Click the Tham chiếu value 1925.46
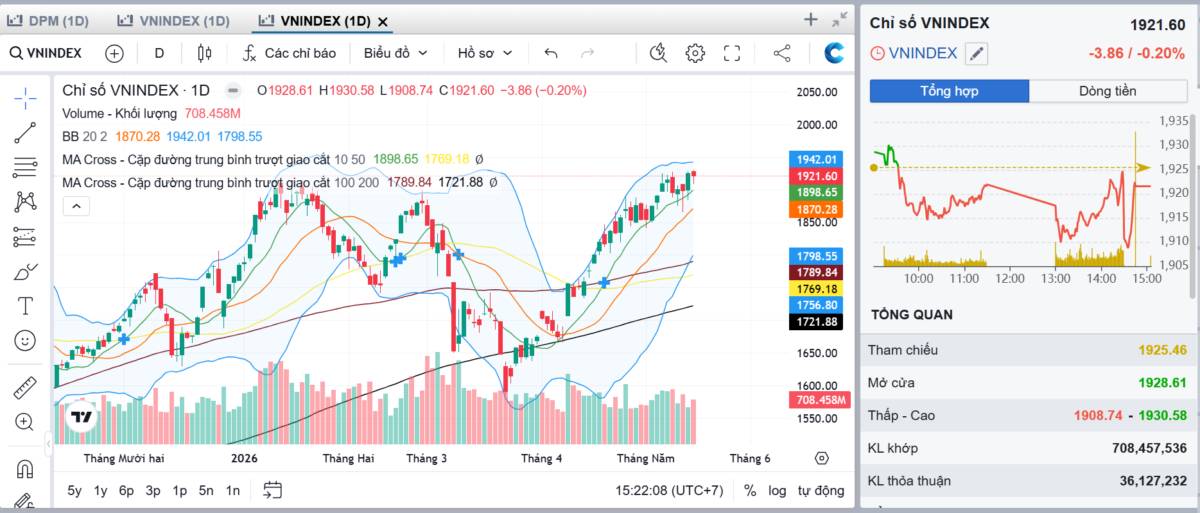 click(1162, 350)
